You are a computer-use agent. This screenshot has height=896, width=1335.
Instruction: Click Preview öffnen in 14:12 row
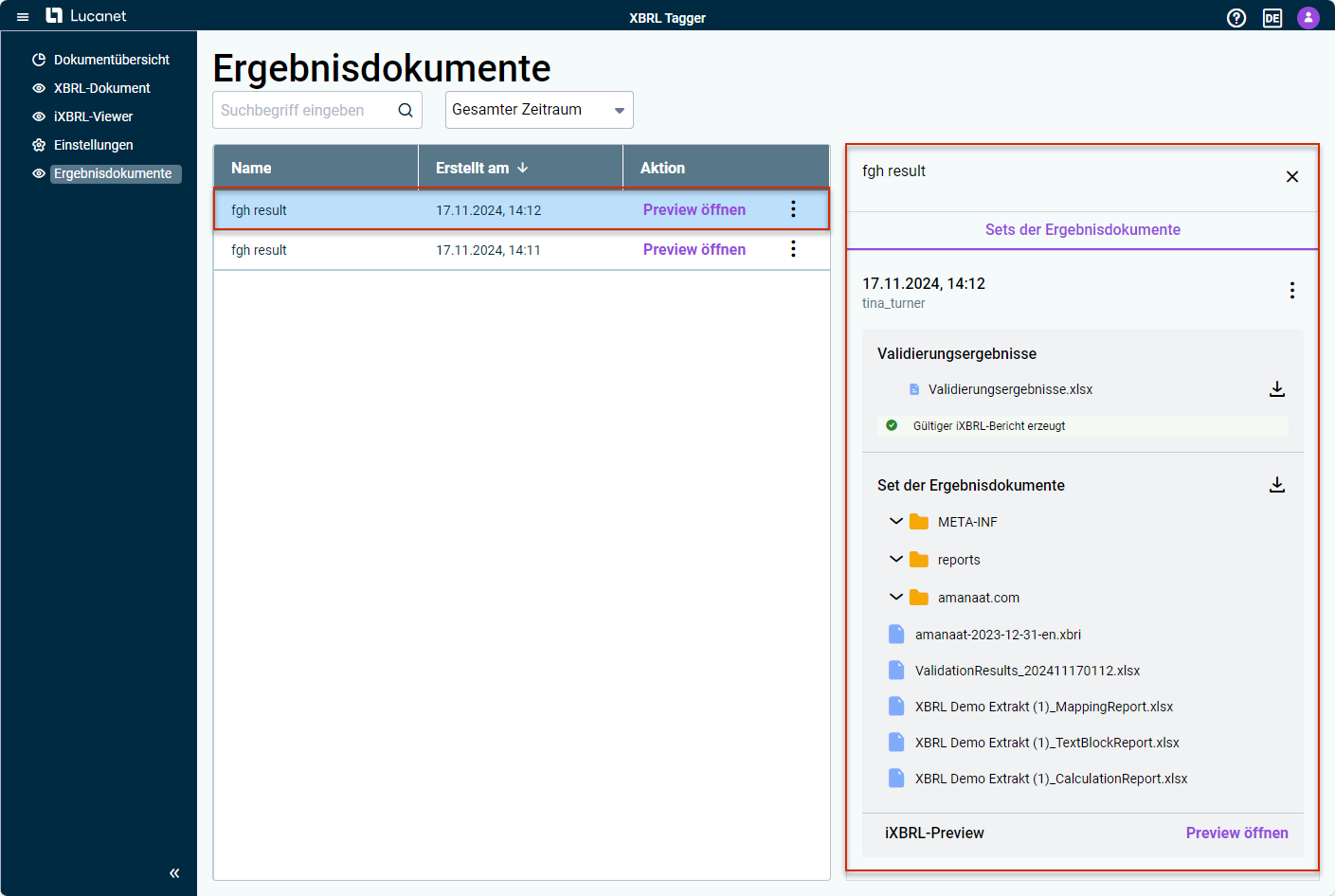pos(695,210)
